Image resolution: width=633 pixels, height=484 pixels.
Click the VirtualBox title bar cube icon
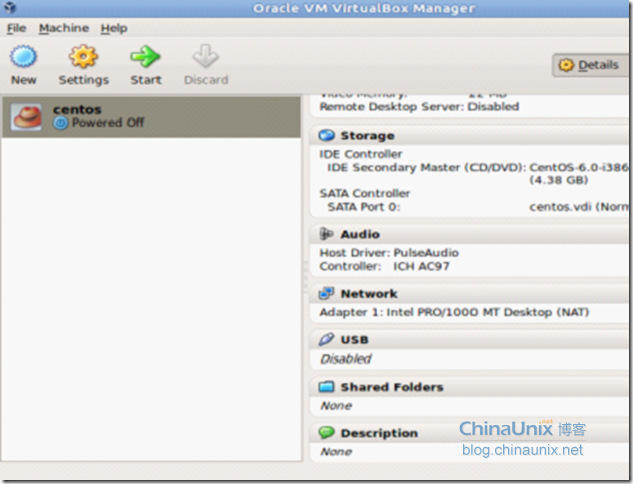point(10,7)
